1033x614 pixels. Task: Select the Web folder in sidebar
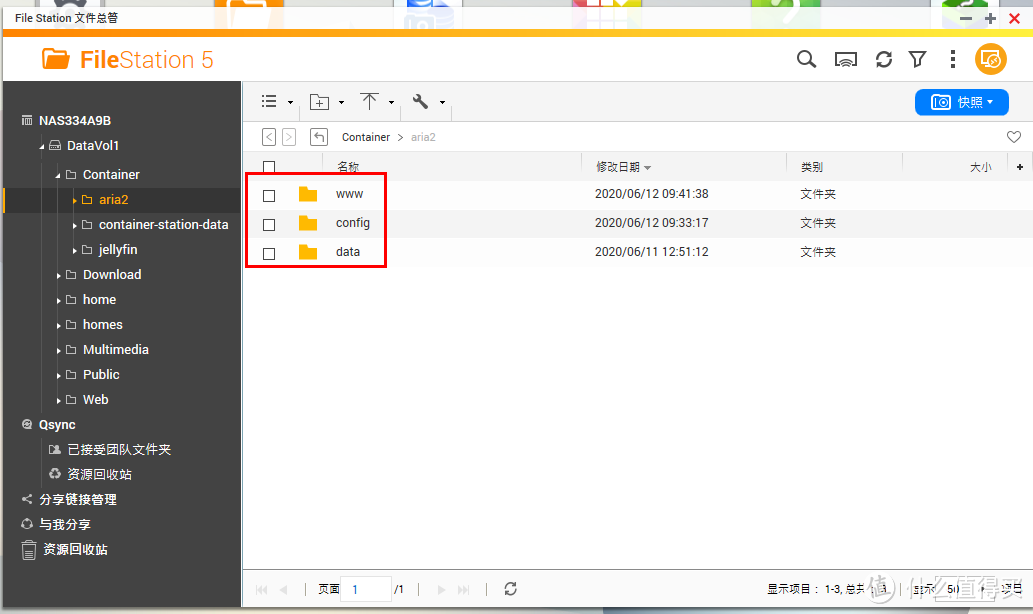(96, 400)
